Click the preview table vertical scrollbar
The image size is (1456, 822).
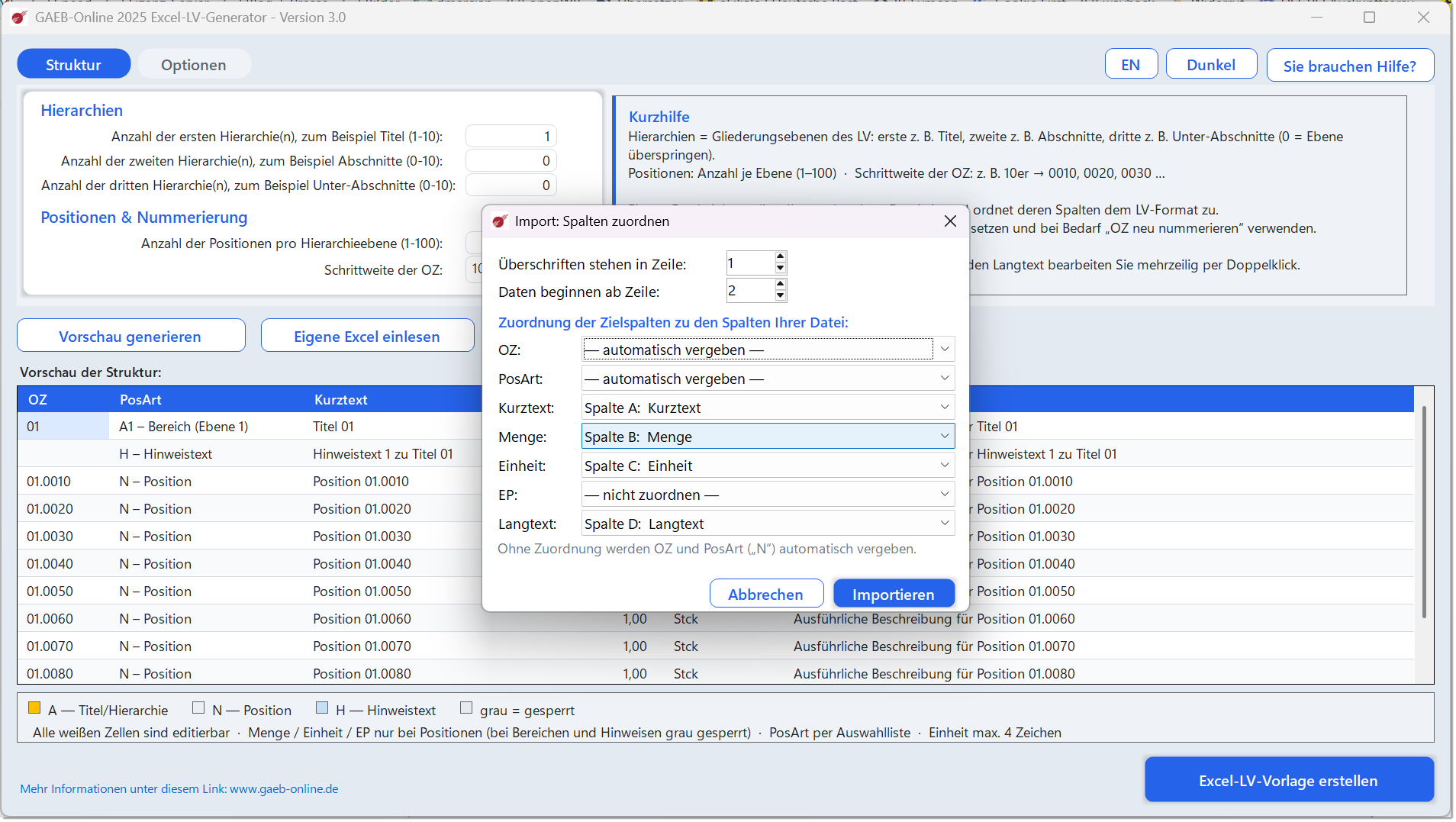click(1424, 511)
